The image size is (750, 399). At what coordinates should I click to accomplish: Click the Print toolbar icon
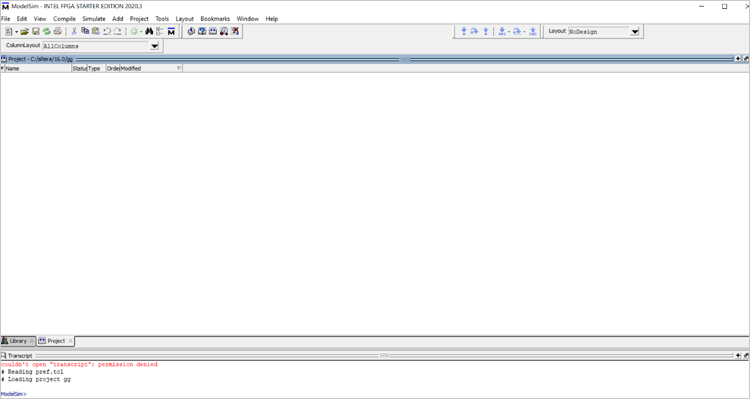(x=57, y=31)
